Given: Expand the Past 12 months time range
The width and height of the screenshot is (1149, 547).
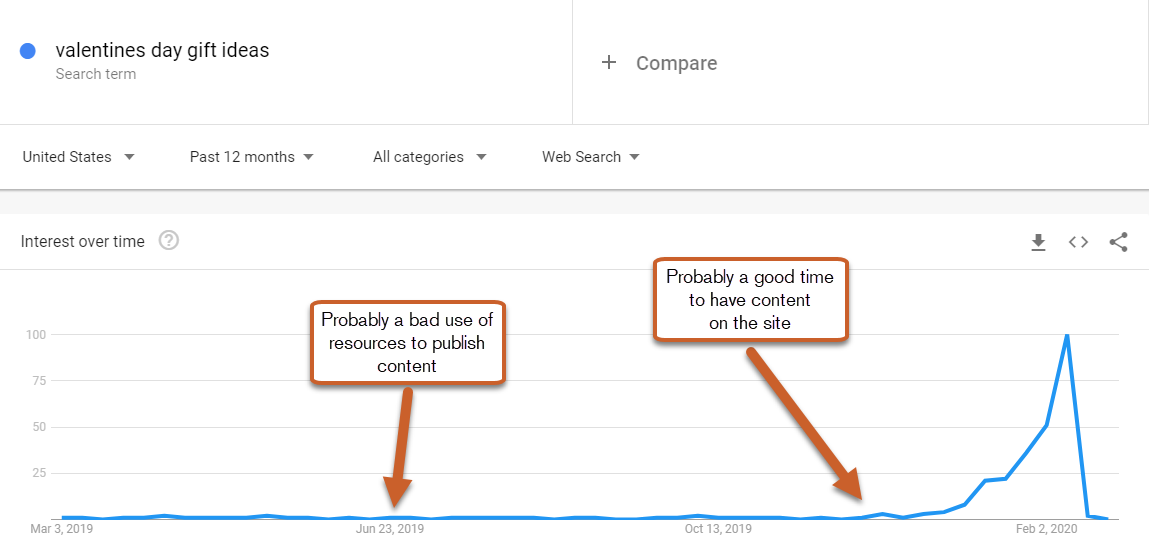Looking at the screenshot, I should (x=251, y=157).
